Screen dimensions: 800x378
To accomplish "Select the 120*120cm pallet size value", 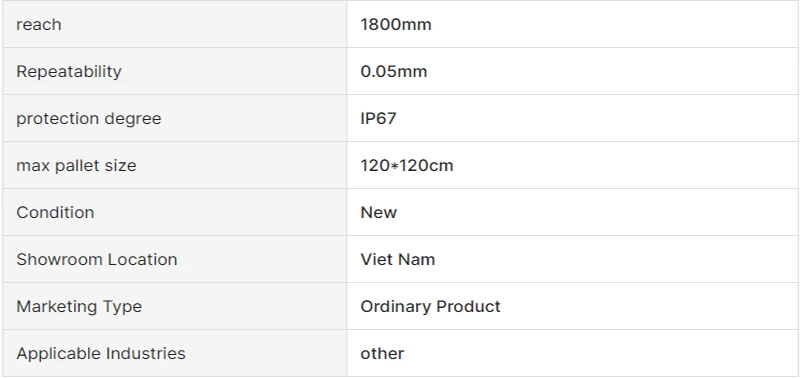I will (407, 165).
